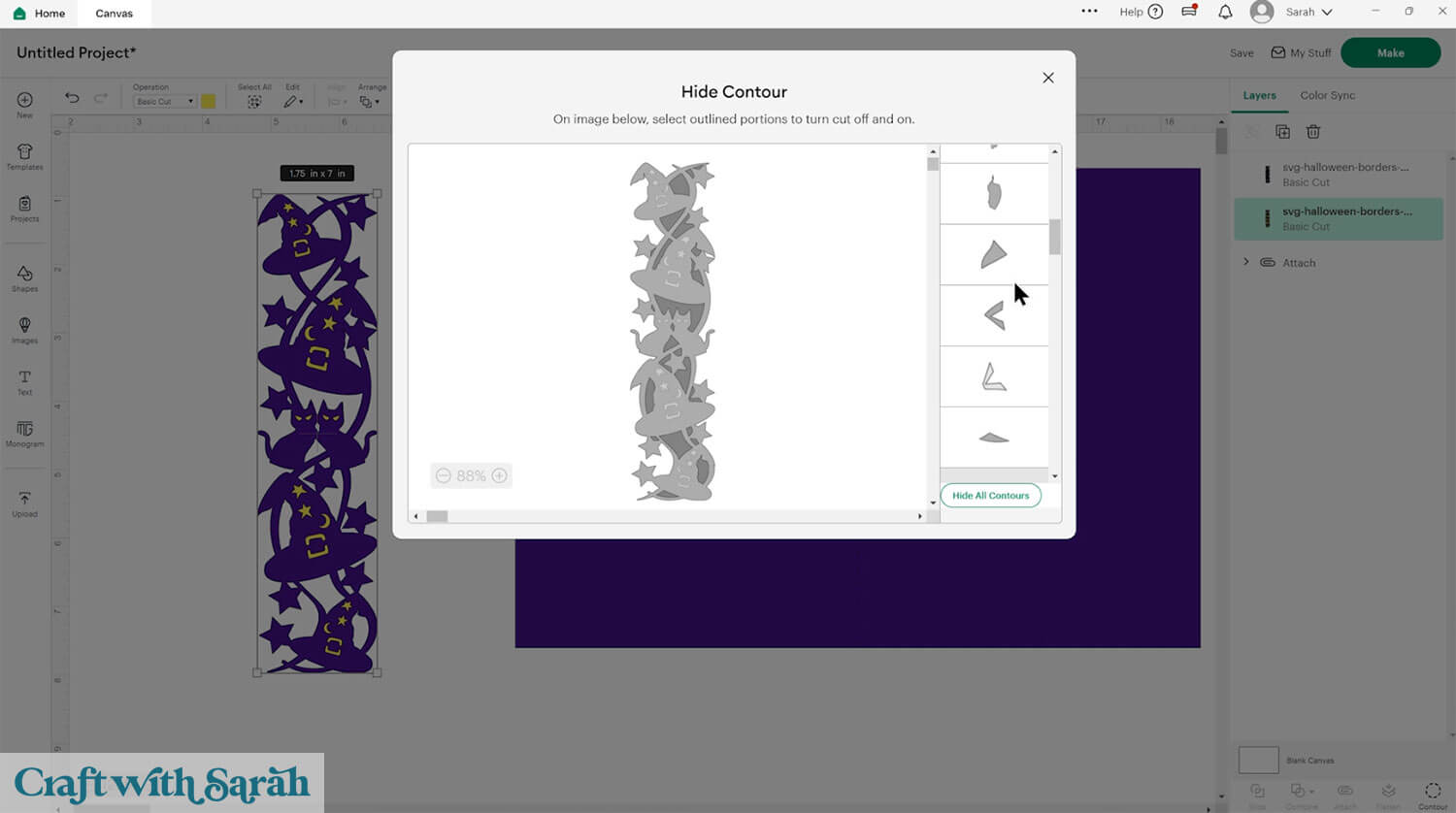Click the Untitled Project title
Screen dimensions: 1456x813
point(77,52)
